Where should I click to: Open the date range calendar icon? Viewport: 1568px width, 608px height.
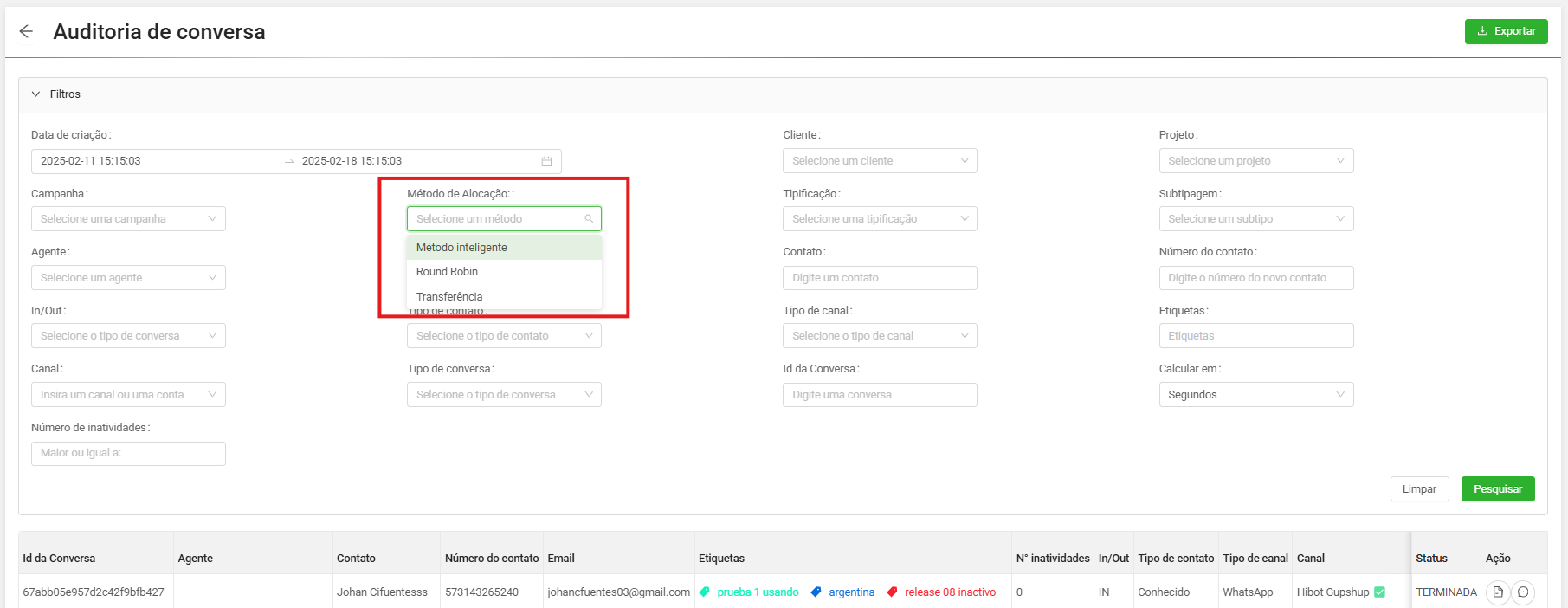(x=546, y=161)
